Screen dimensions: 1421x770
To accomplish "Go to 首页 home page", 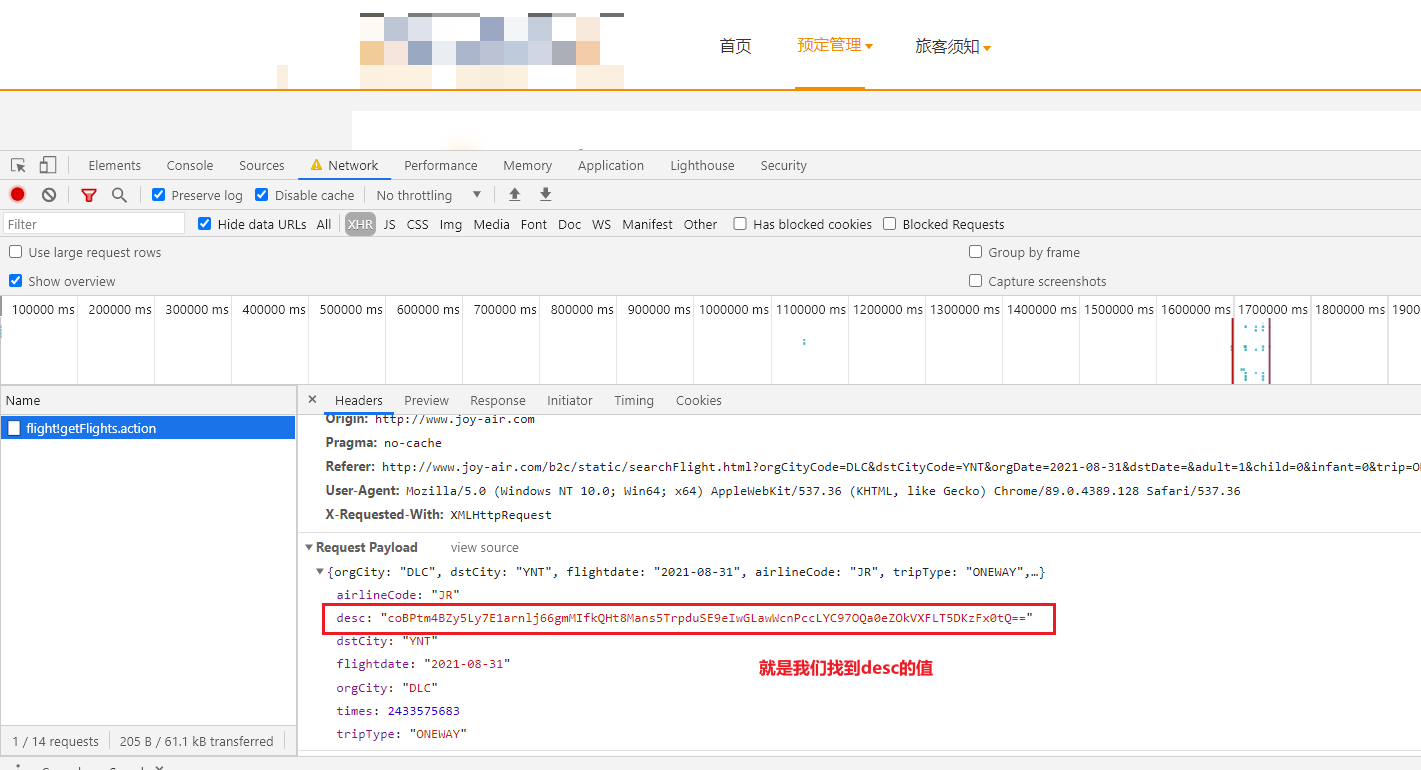I will tap(735, 46).
